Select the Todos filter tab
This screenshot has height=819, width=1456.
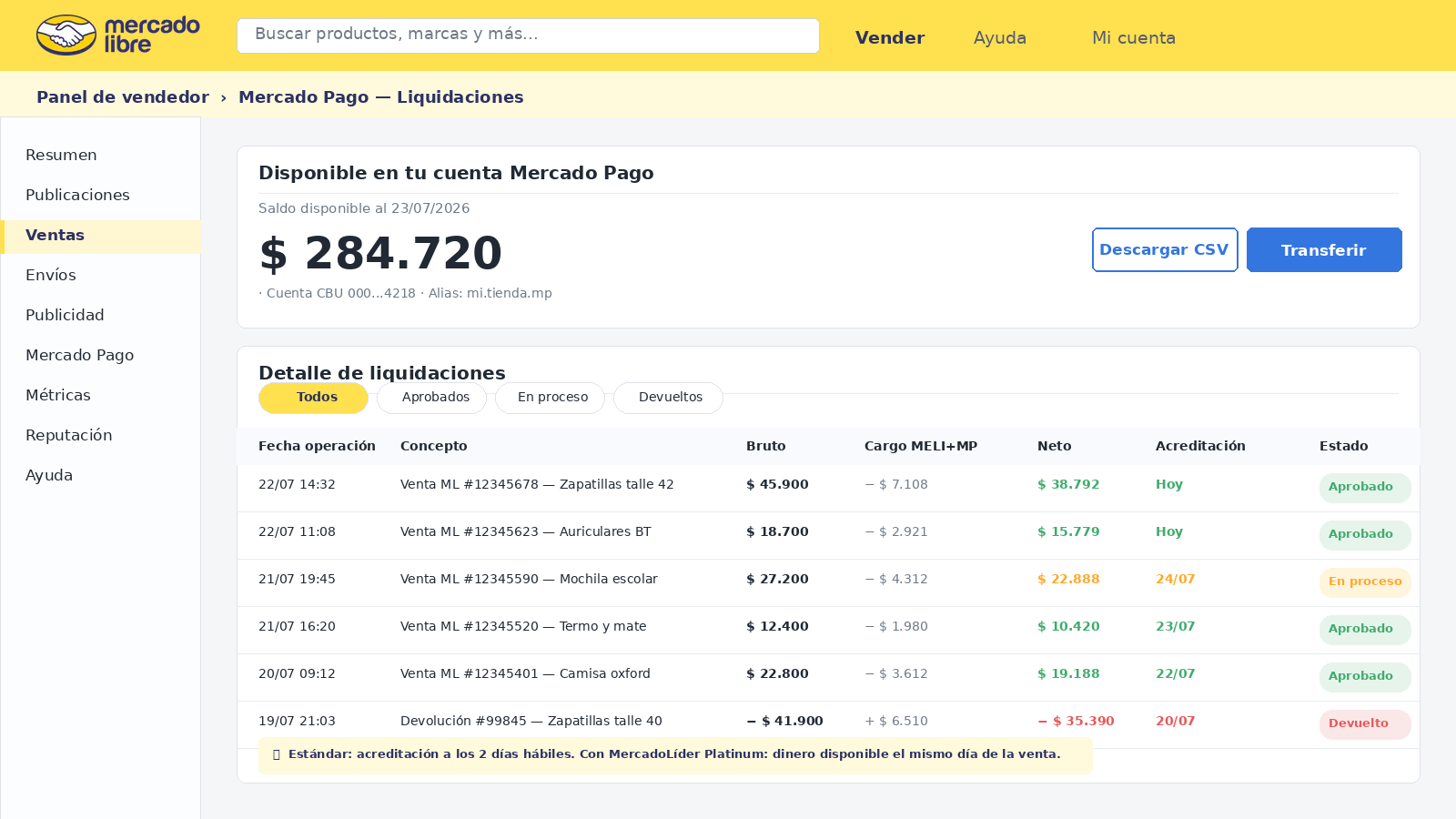tap(313, 398)
